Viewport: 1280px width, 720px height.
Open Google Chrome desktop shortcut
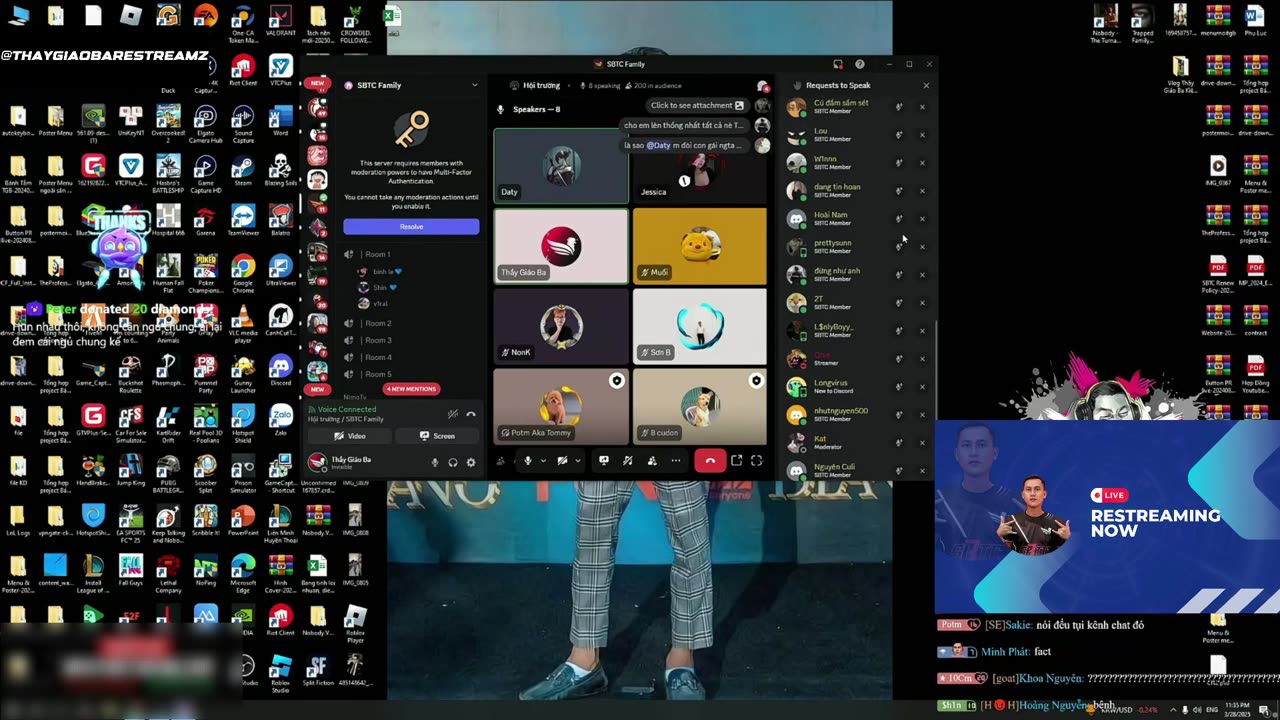point(243,272)
